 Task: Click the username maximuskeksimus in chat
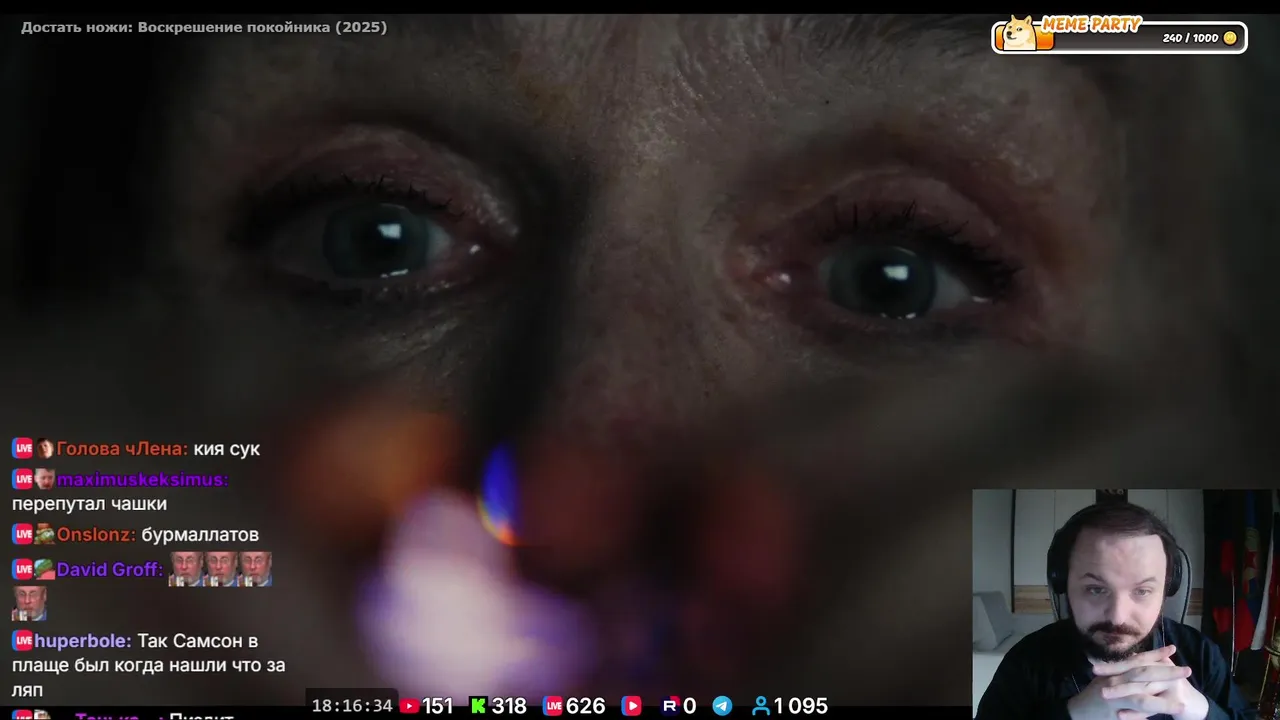click(142, 479)
